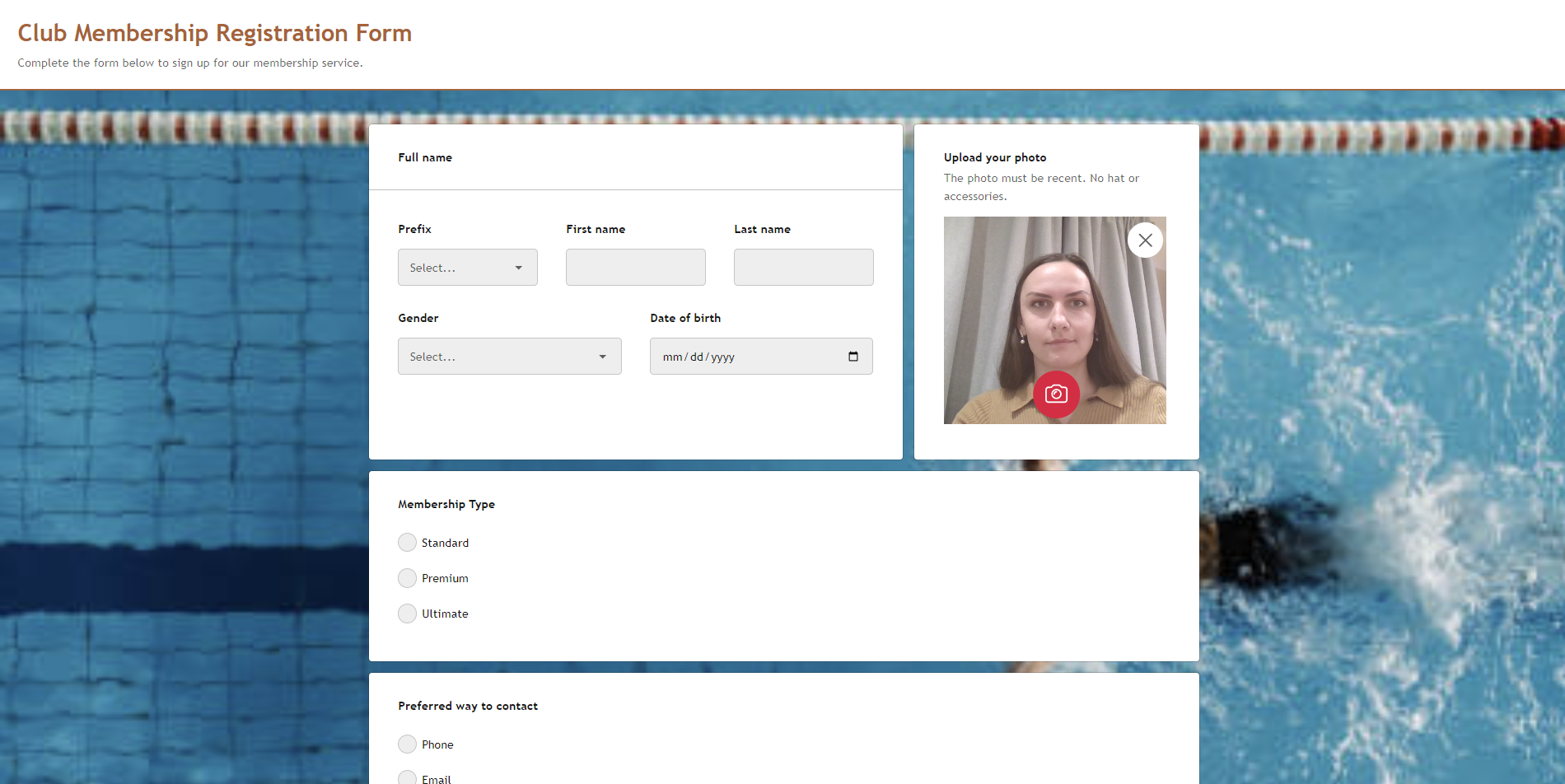Click the Membership Type section label
The image size is (1565, 784).
(446, 503)
